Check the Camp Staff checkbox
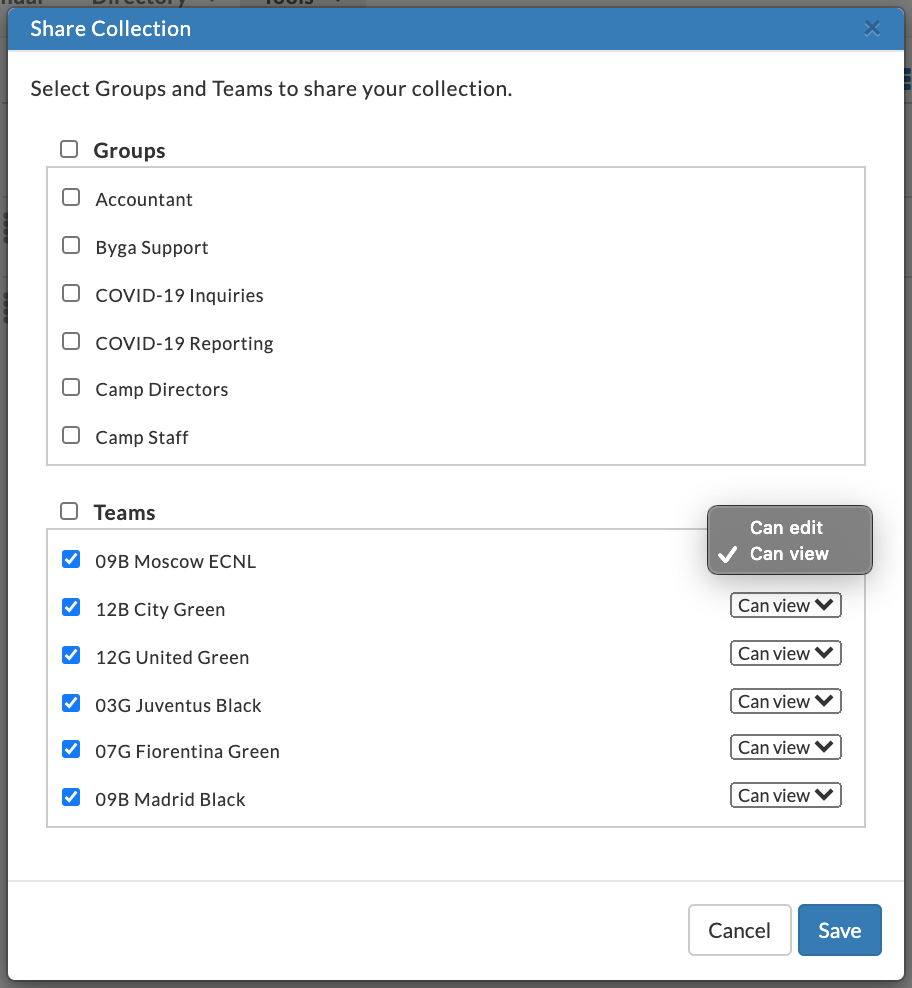This screenshot has width=912, height=988. (71, 435)
